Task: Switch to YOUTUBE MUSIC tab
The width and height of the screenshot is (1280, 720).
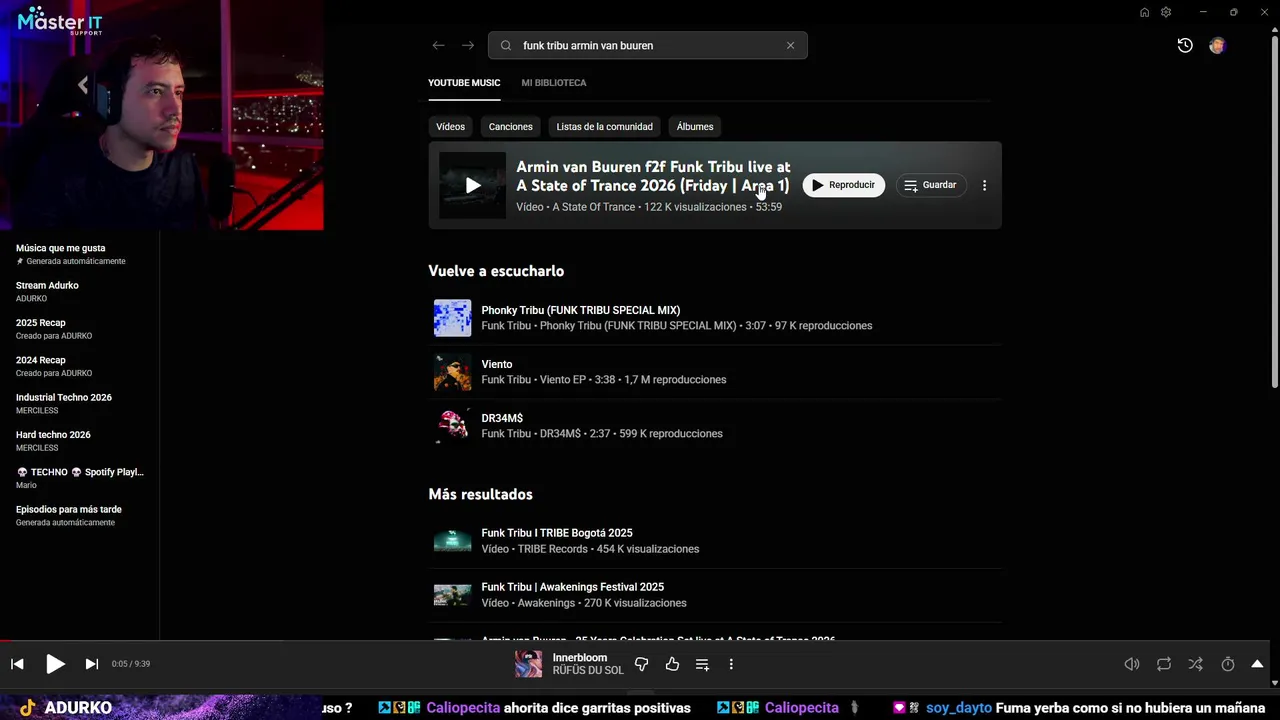Action: 464,83
